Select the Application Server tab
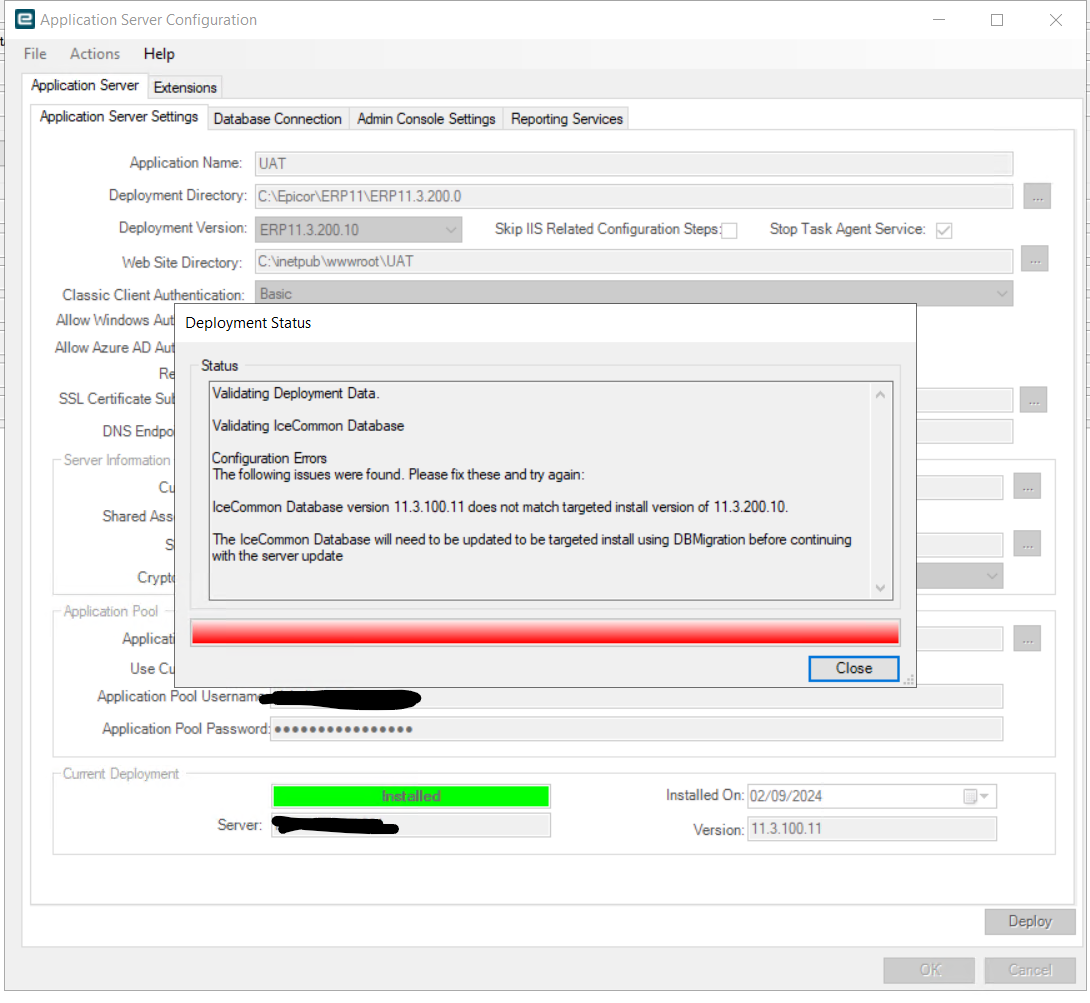Screen dimensions: 1090x1003 click(x=85, y=85)
